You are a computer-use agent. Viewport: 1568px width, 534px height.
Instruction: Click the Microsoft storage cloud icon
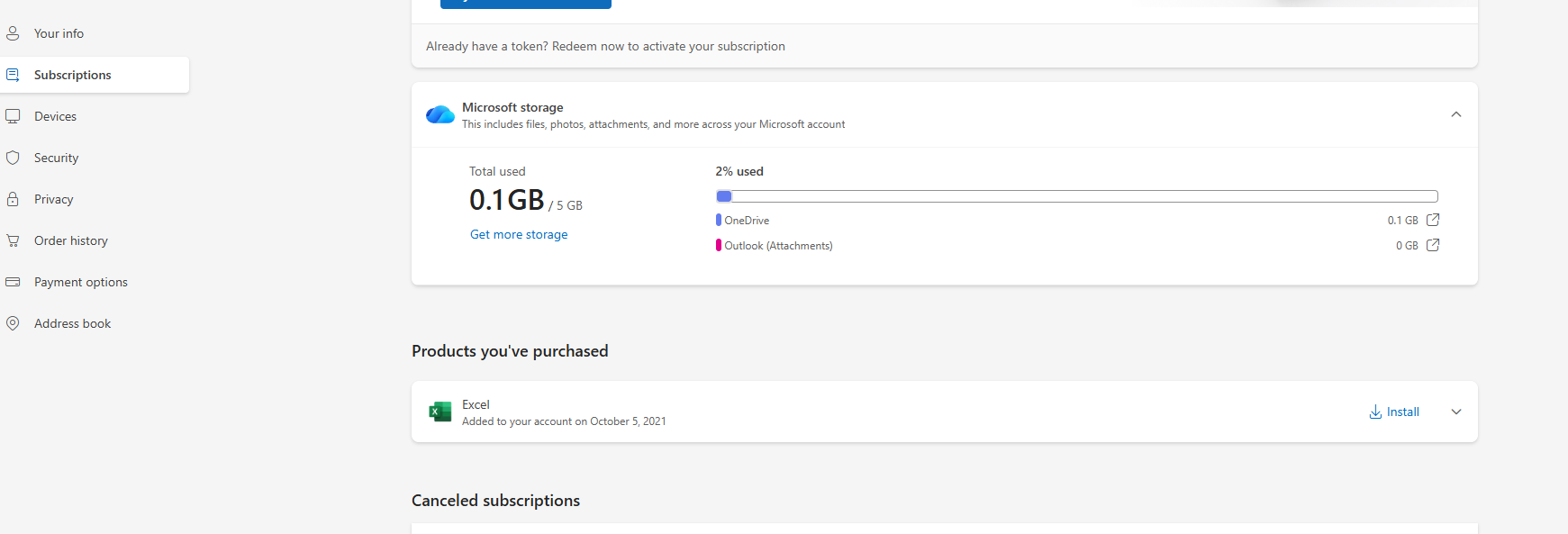coord(440,114)
